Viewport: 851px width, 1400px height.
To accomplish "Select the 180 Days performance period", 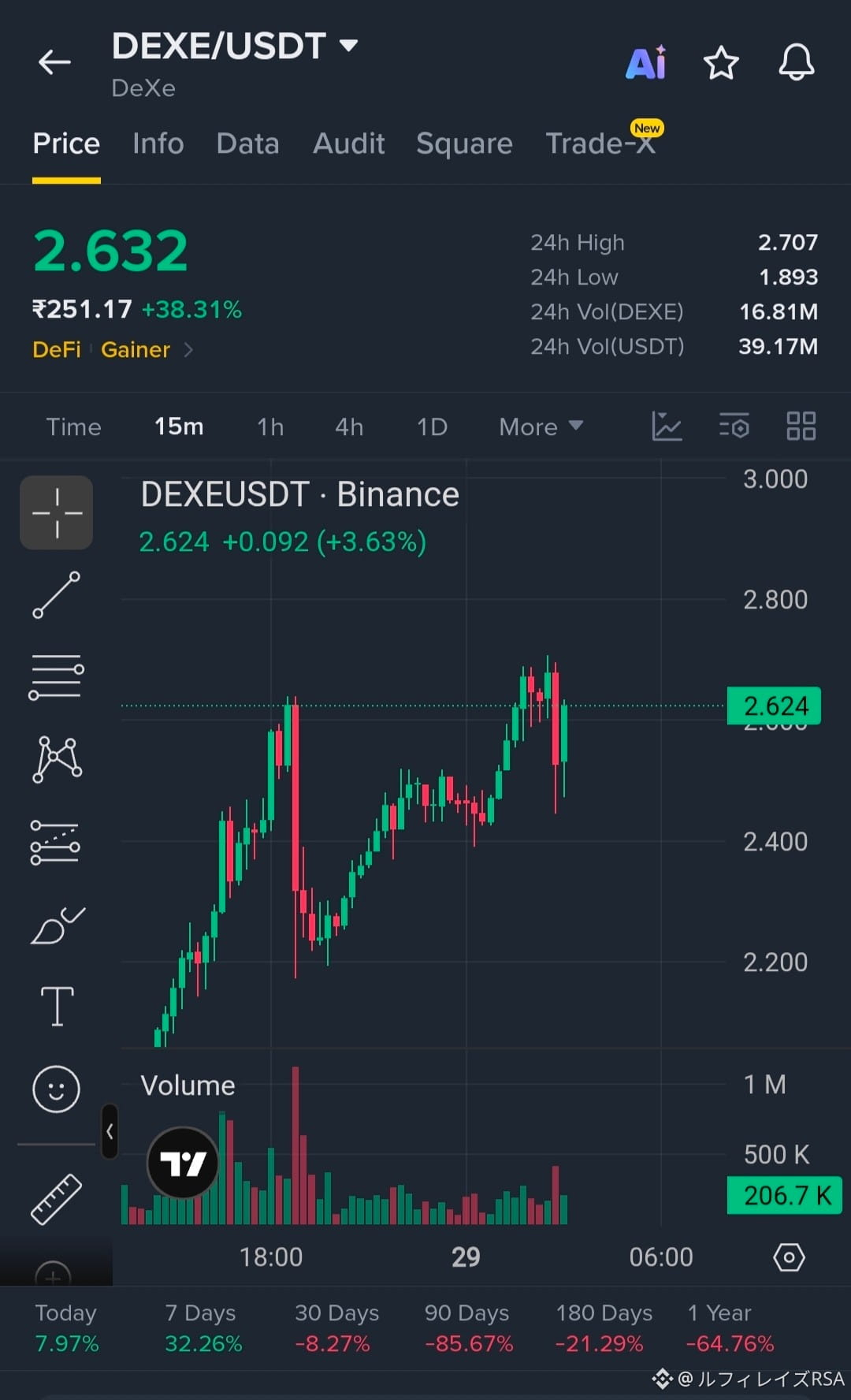I will (604, 1328).
